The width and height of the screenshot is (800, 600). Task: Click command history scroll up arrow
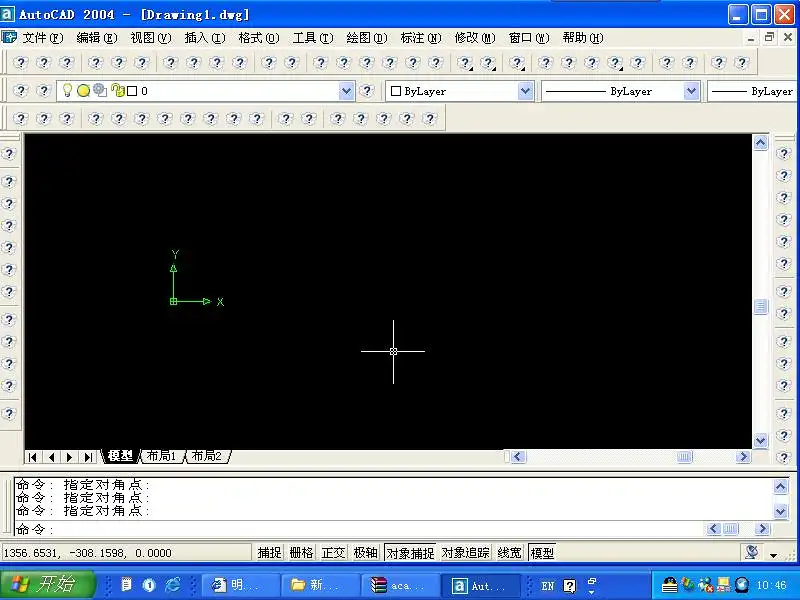point(781,486)
